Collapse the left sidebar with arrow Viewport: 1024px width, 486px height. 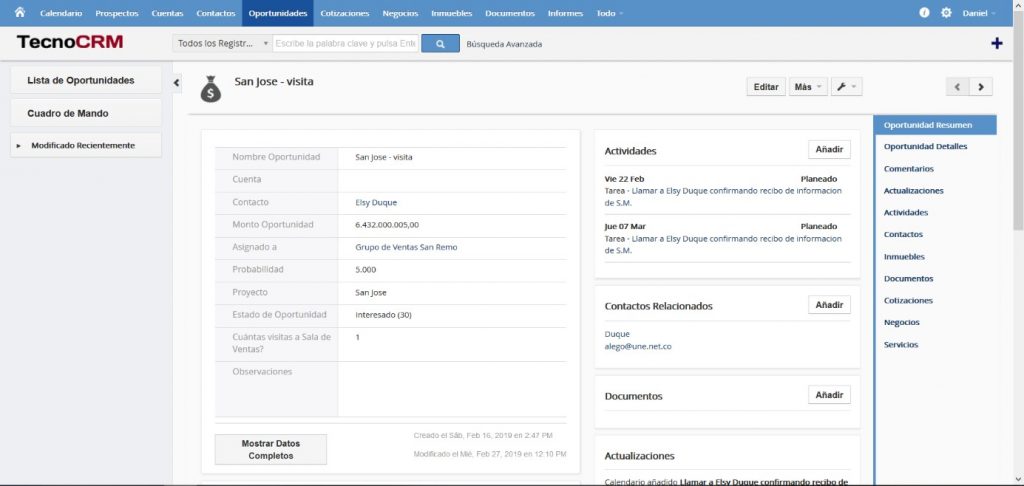[177, 83]
